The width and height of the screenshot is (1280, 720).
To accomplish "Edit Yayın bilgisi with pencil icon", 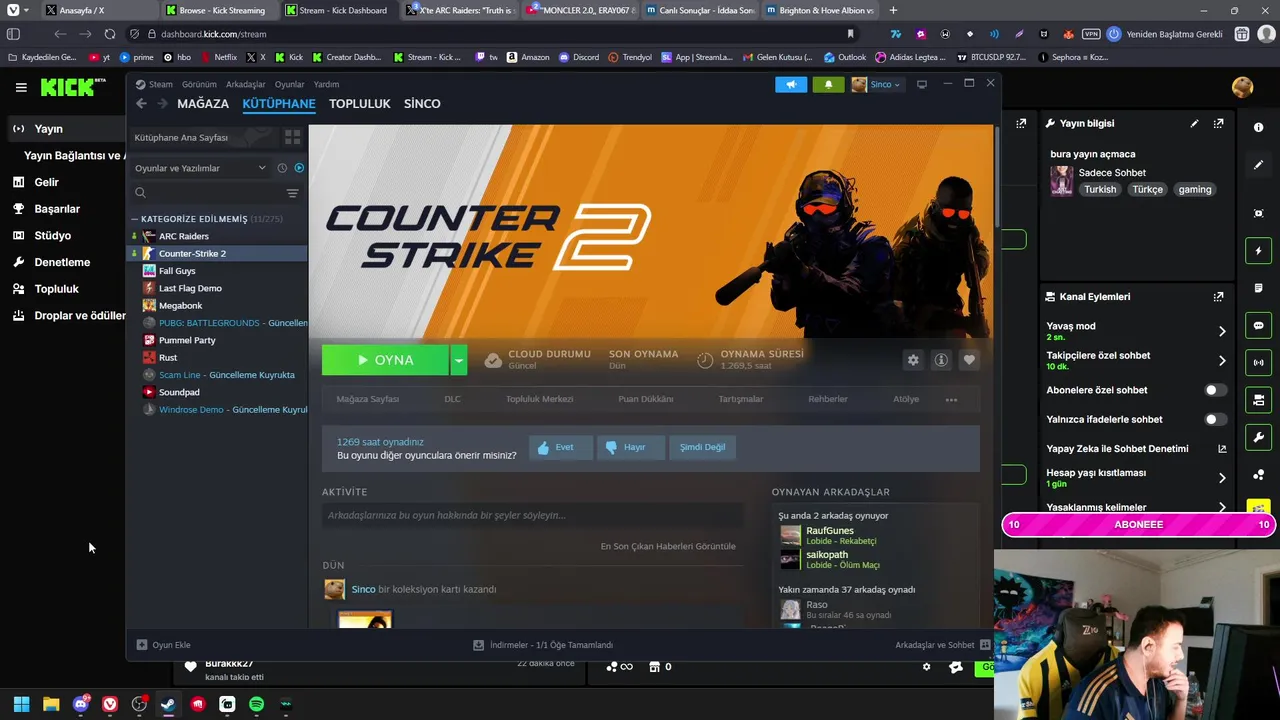I will [x=1194, y=123].
